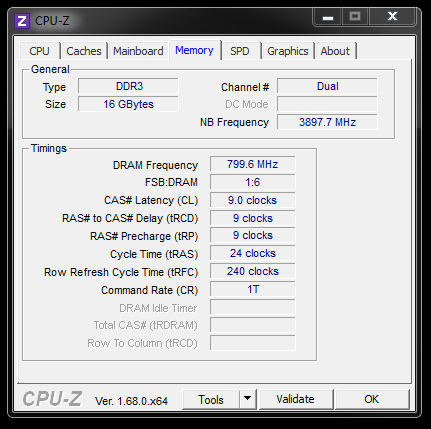Click the Tools button
This screenshot has width=431, height=429.
pos(211,399)
